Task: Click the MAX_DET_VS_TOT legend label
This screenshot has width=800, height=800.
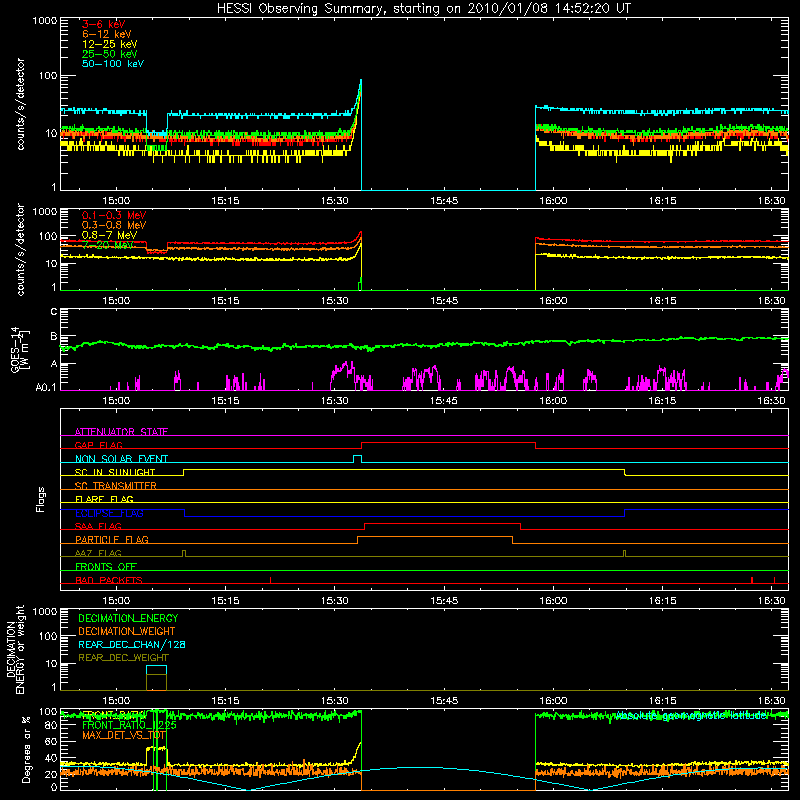Action: pos(124,735)
